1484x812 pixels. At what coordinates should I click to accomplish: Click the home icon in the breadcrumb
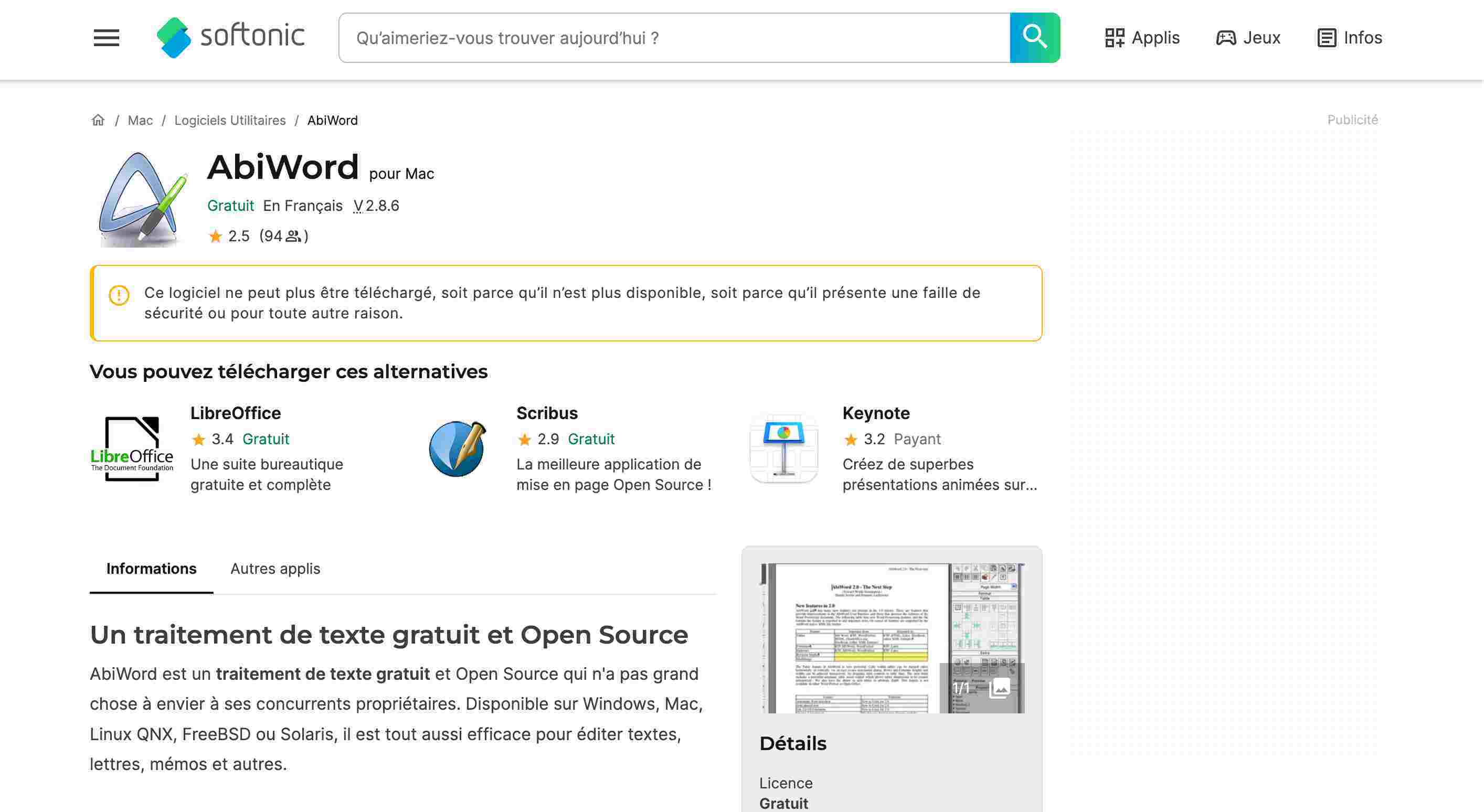(x=98, y=120)
